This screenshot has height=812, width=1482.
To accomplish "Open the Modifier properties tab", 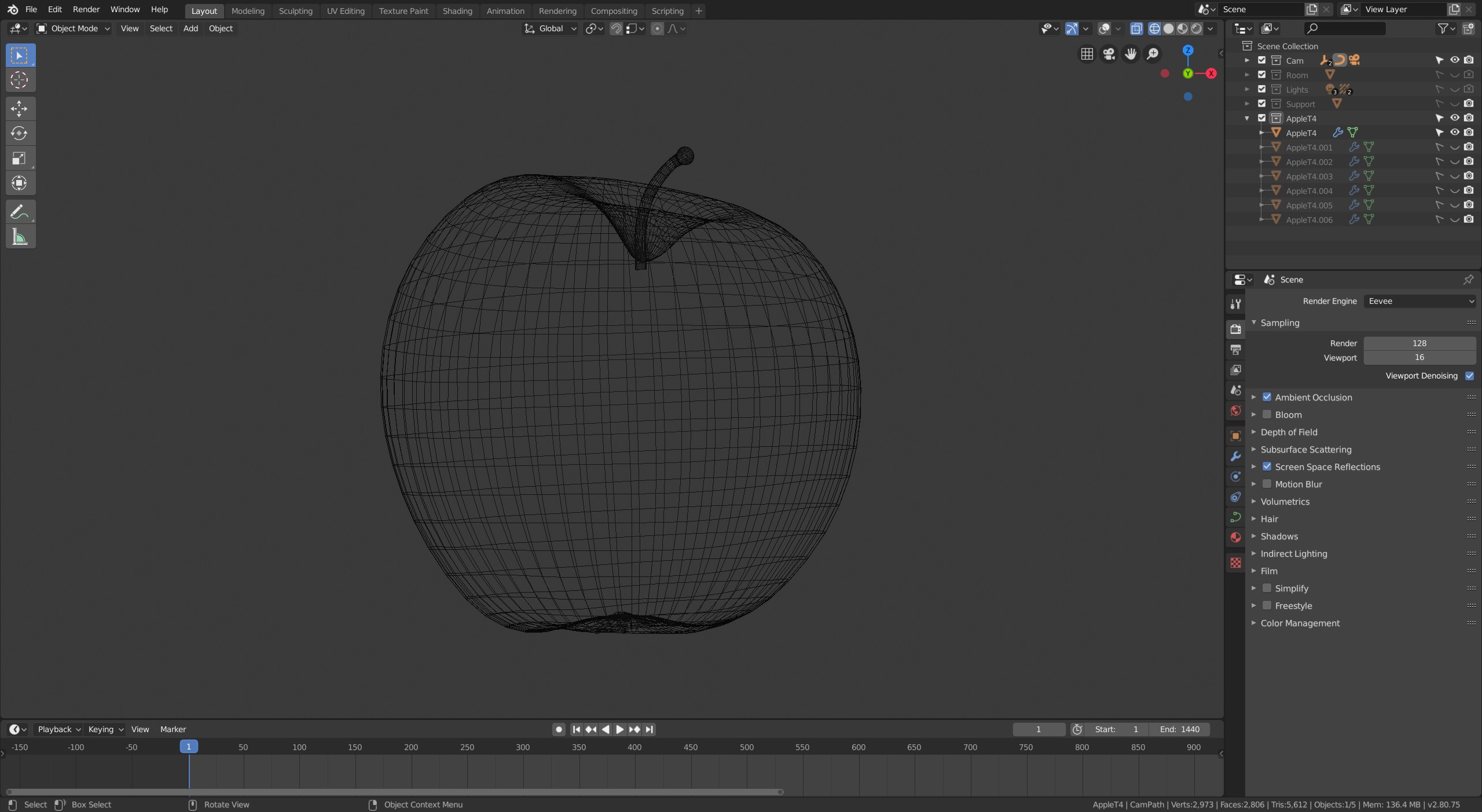I will 1235,456.
